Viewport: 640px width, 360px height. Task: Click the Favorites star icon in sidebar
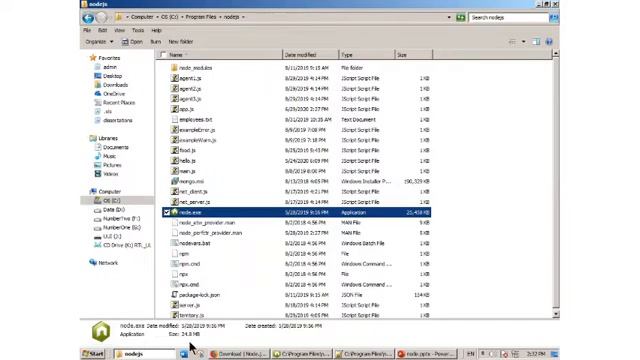pos(93,58)
